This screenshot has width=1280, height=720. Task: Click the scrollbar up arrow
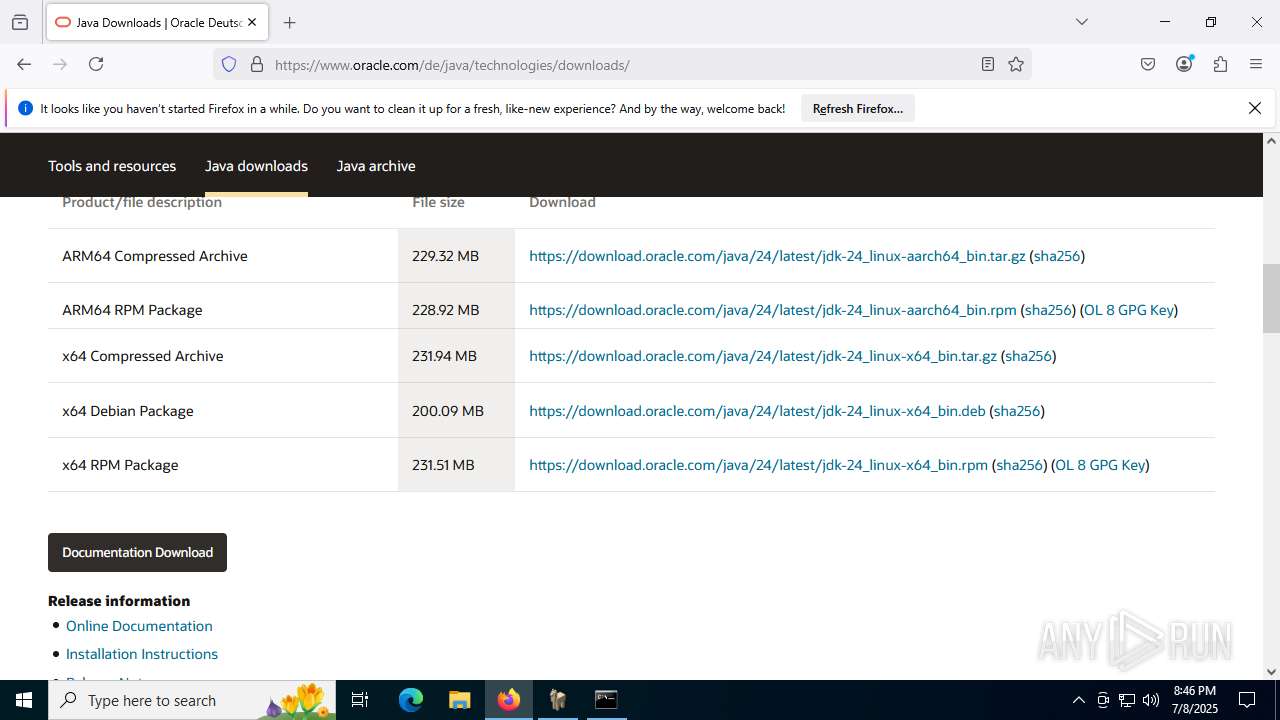point(1271,141)
